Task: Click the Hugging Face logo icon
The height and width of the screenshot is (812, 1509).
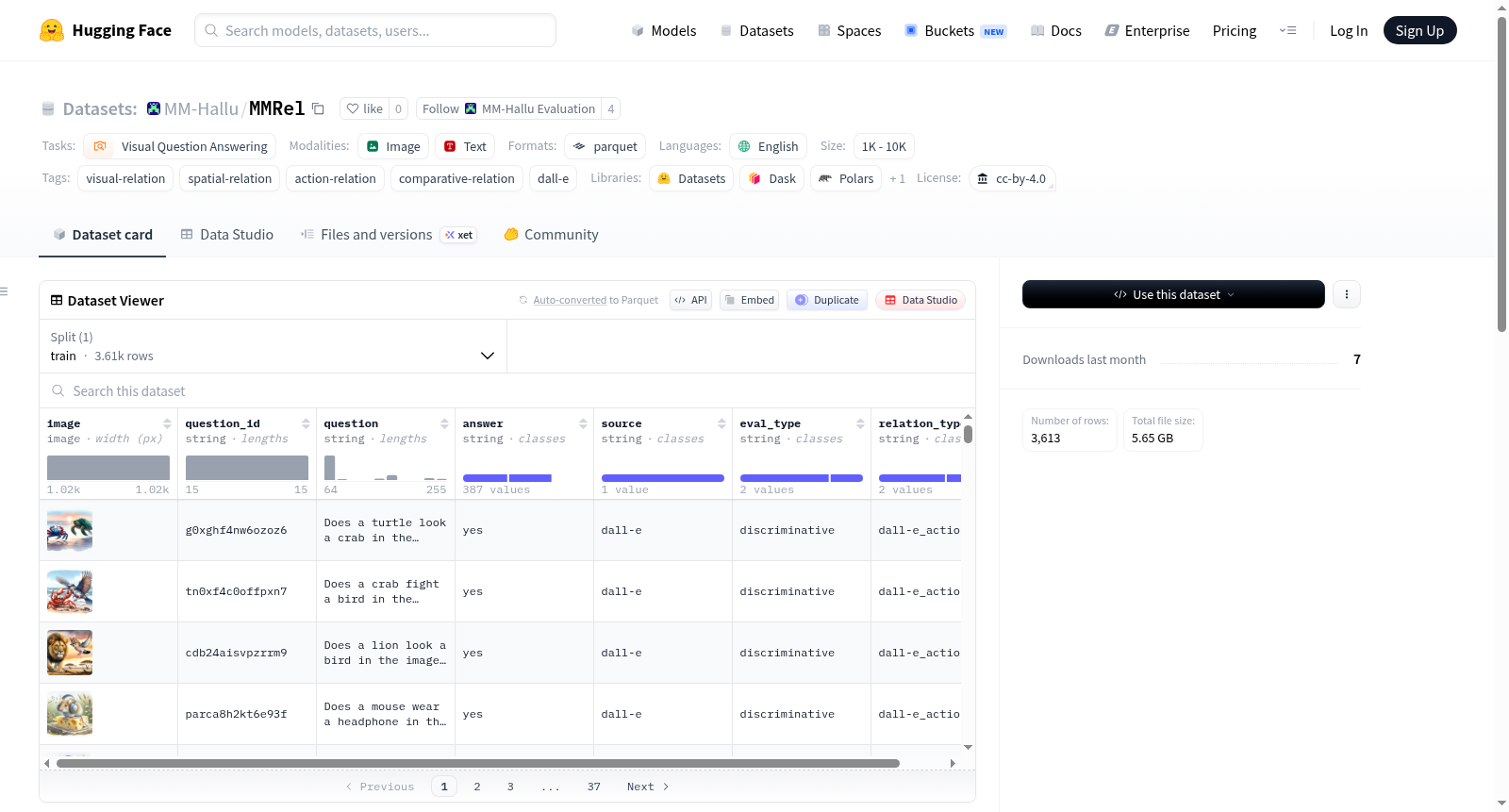Action: coord(52,30)
